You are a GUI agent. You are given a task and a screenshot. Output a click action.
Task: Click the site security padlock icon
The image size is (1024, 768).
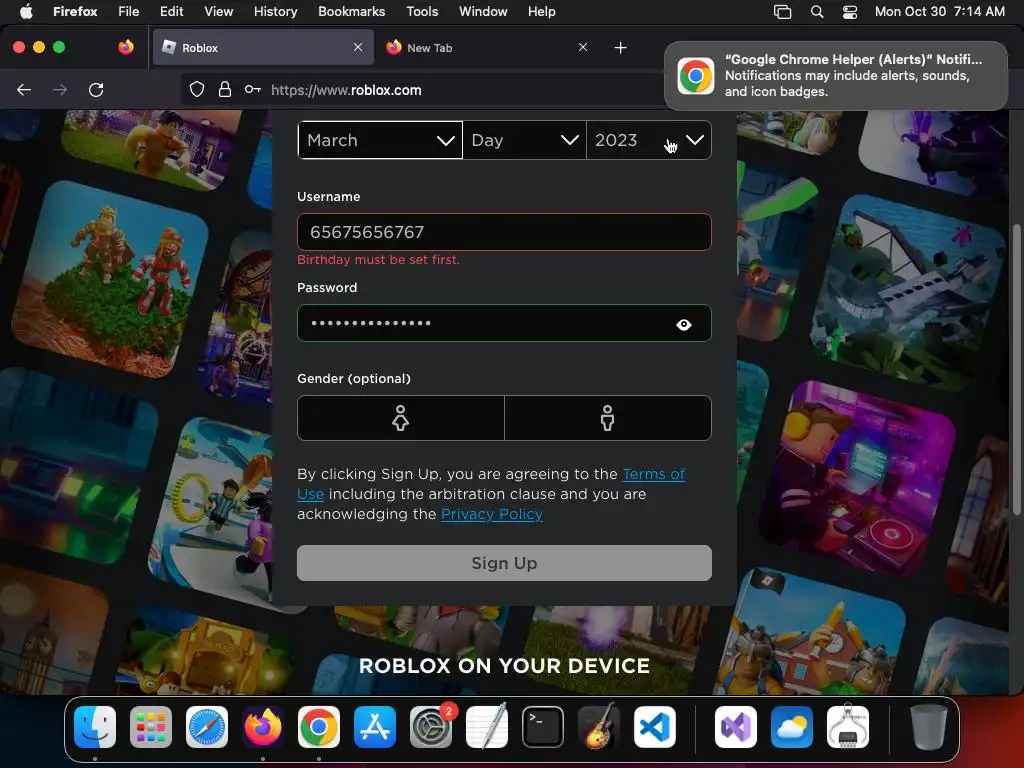point(225,89)
